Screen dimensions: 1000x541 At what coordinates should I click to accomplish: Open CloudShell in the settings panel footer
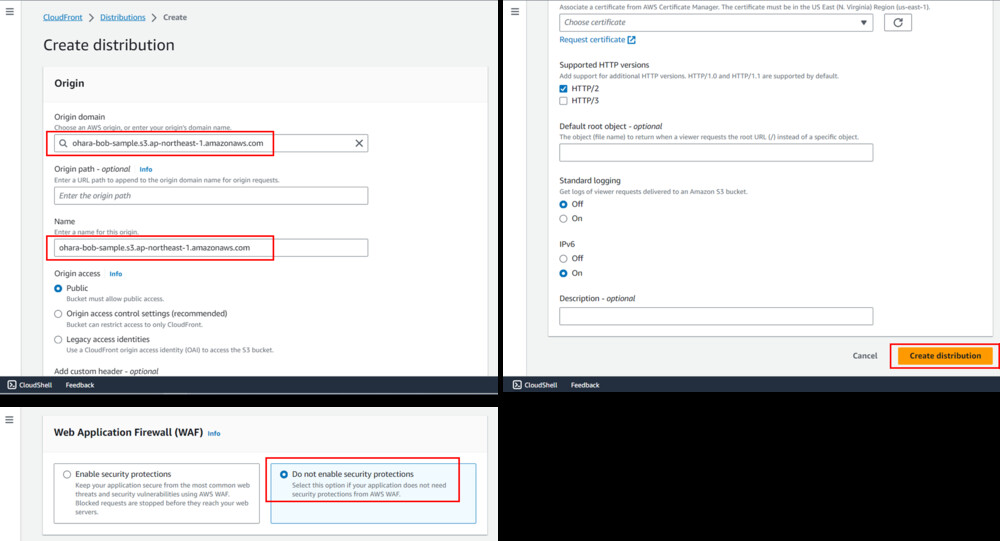pyautogui.click(x=535, y=385)
